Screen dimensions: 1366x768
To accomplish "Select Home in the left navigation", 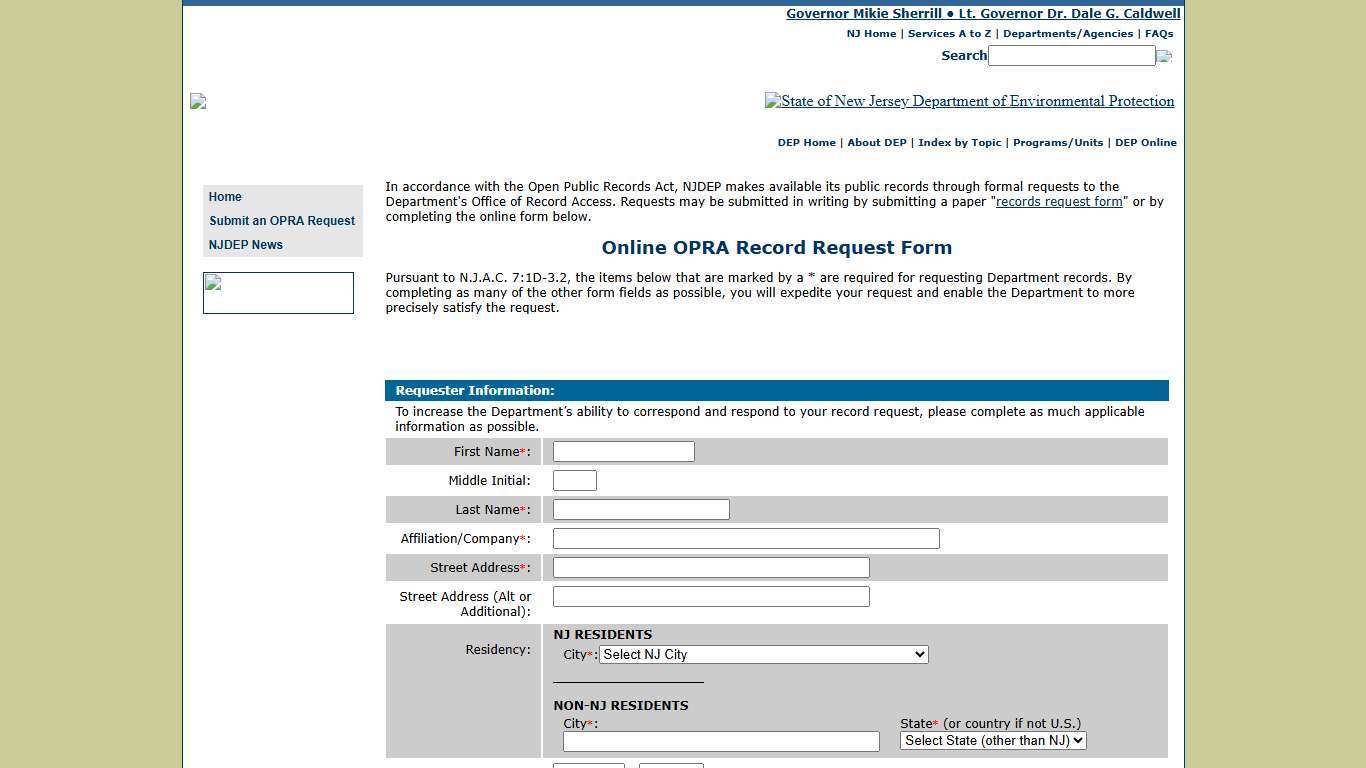I will point(225,196).
